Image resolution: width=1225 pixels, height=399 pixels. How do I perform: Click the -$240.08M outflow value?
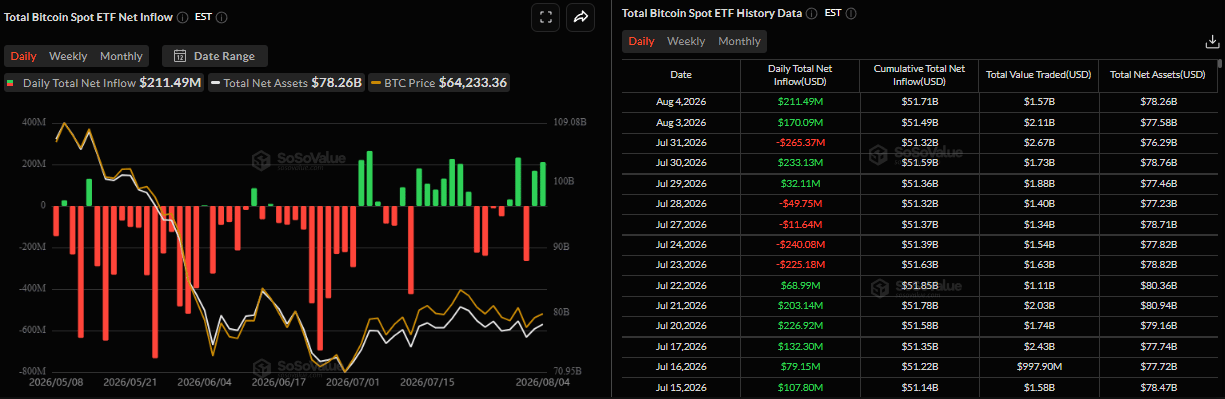799,246
